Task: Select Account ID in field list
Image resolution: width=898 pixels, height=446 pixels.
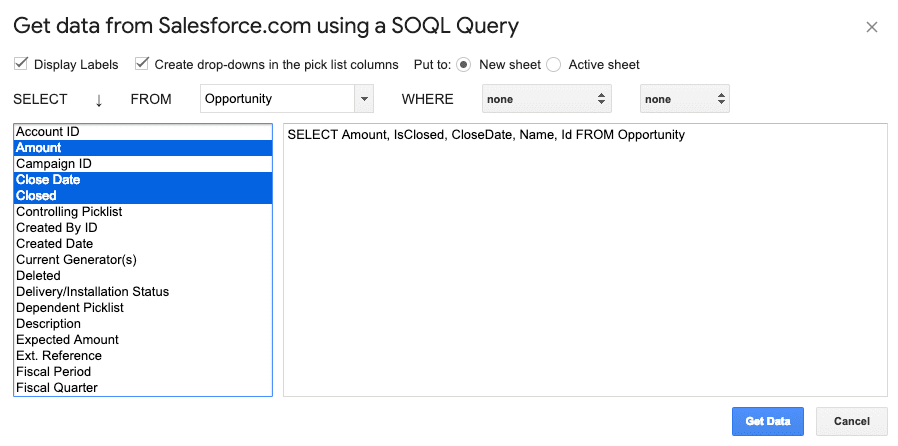Action: click(143, 132)
